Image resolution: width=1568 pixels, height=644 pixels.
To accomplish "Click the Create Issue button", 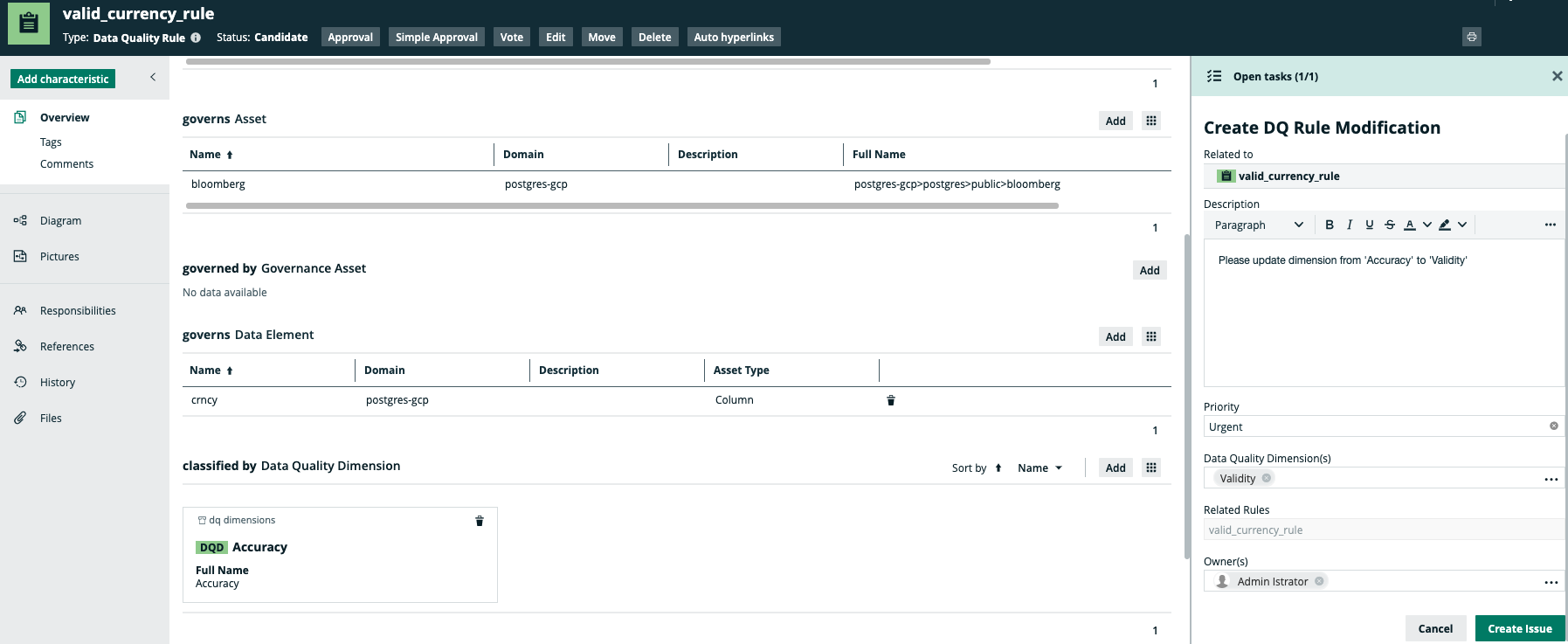I will coord(1520,628).
